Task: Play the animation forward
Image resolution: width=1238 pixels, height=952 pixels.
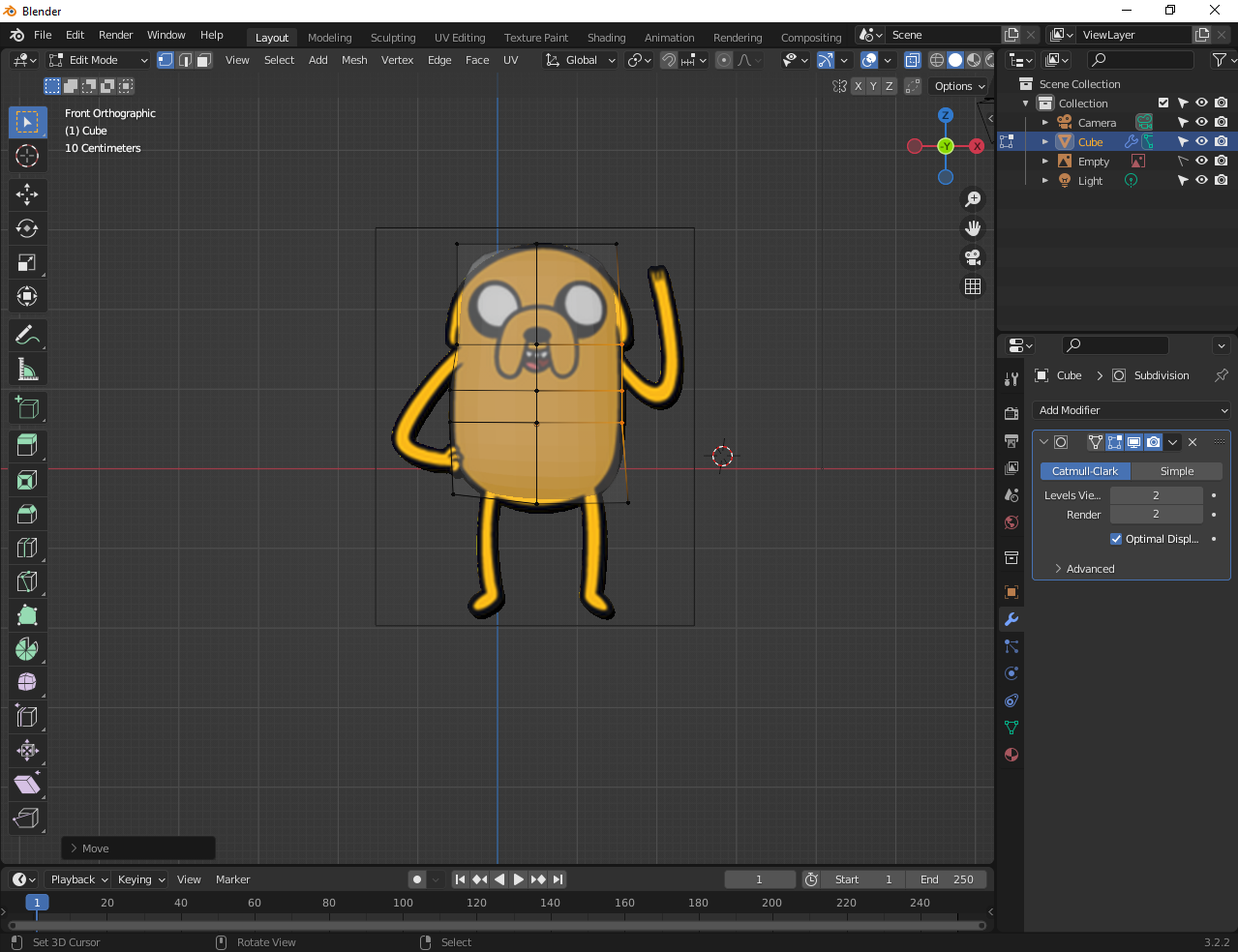Action: point(519,879)
